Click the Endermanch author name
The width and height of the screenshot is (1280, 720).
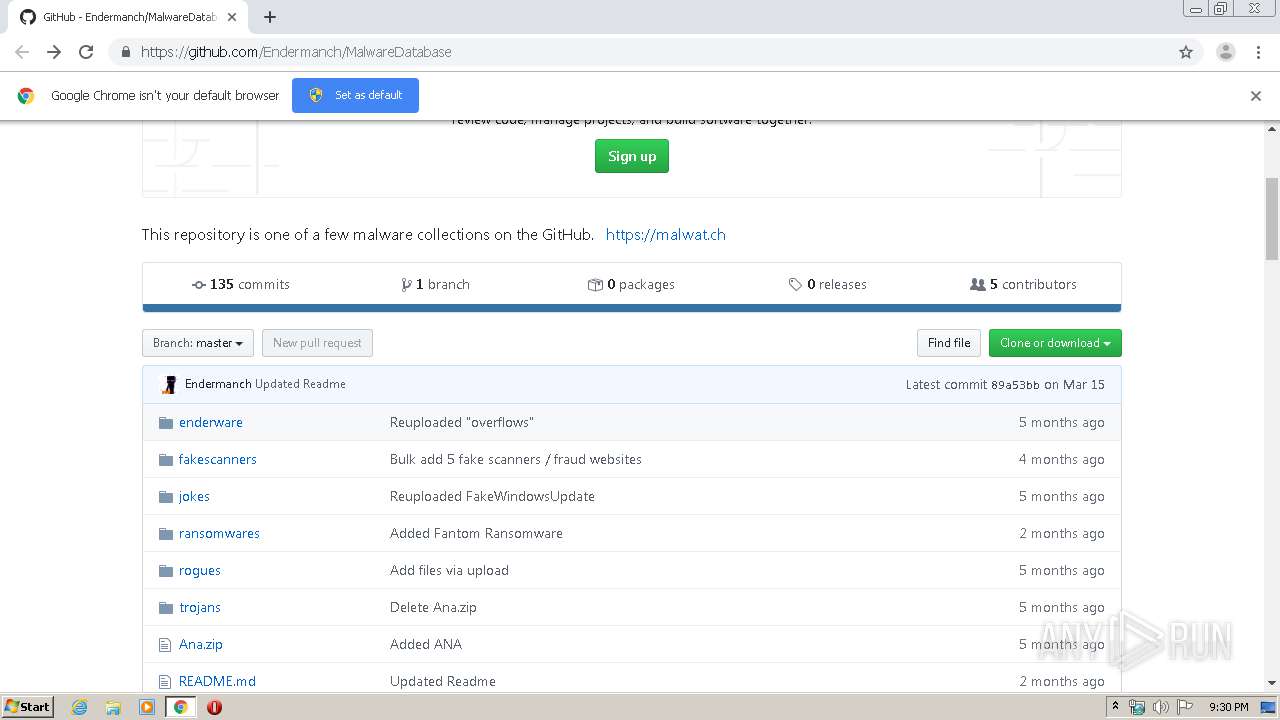[218, 384]
